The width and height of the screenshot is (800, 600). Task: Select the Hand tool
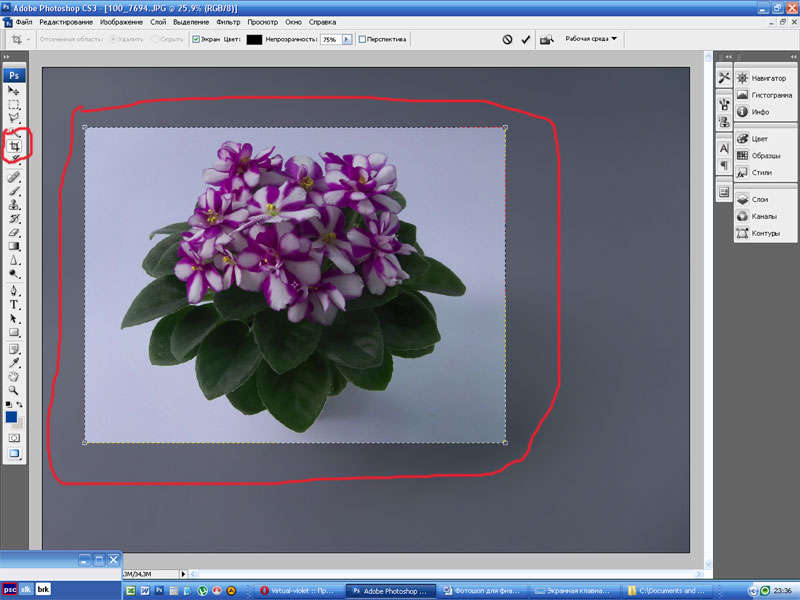coord(15,377)
